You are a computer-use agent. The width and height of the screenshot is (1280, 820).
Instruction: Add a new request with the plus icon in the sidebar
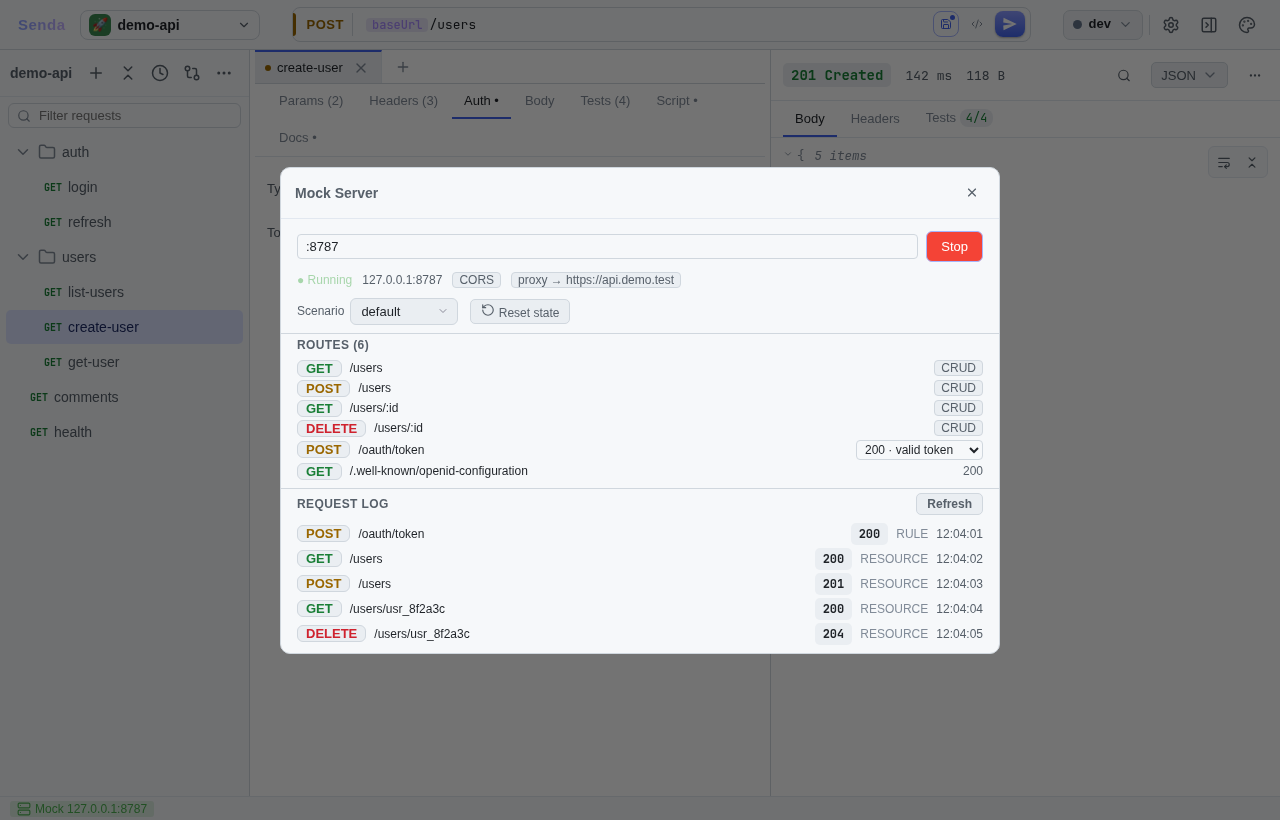coord(96,73)
